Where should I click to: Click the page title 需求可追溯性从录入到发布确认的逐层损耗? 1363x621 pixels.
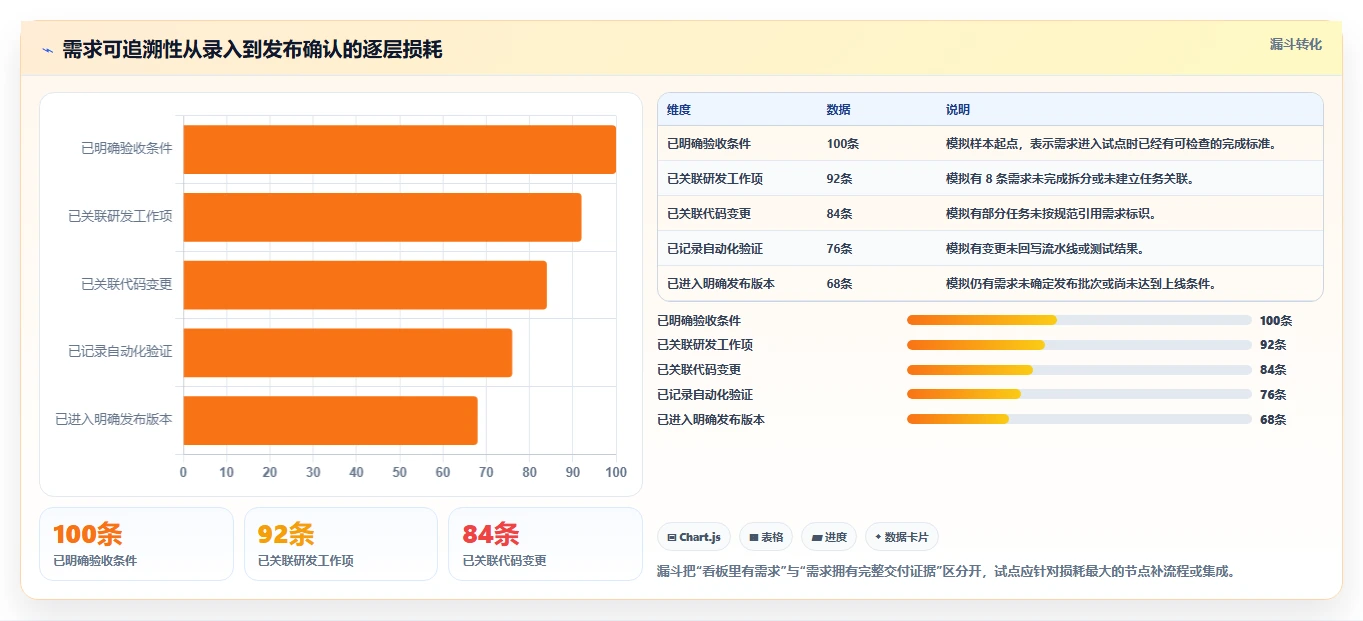(252, 50)
